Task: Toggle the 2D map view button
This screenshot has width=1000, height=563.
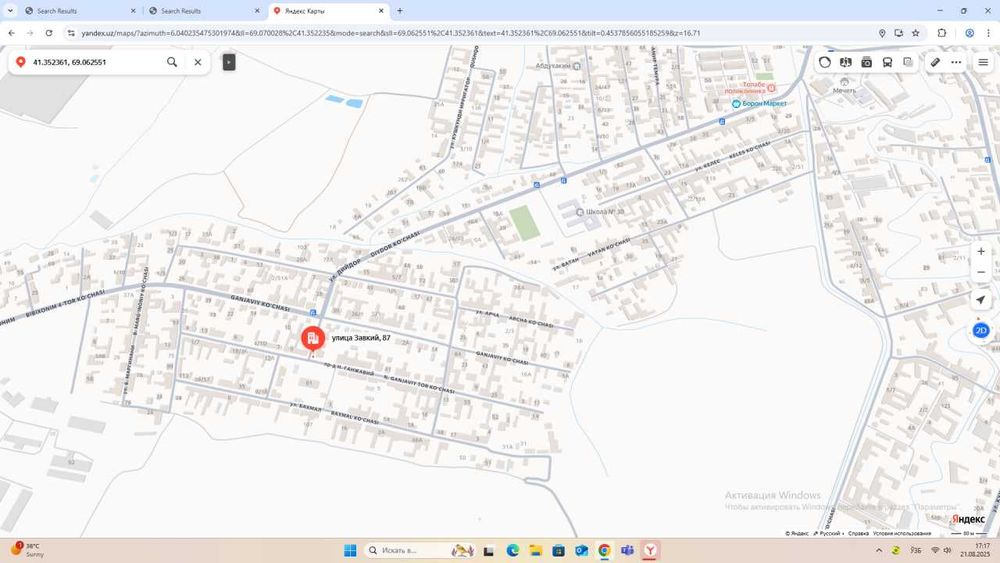Action: tap(981, 330)
